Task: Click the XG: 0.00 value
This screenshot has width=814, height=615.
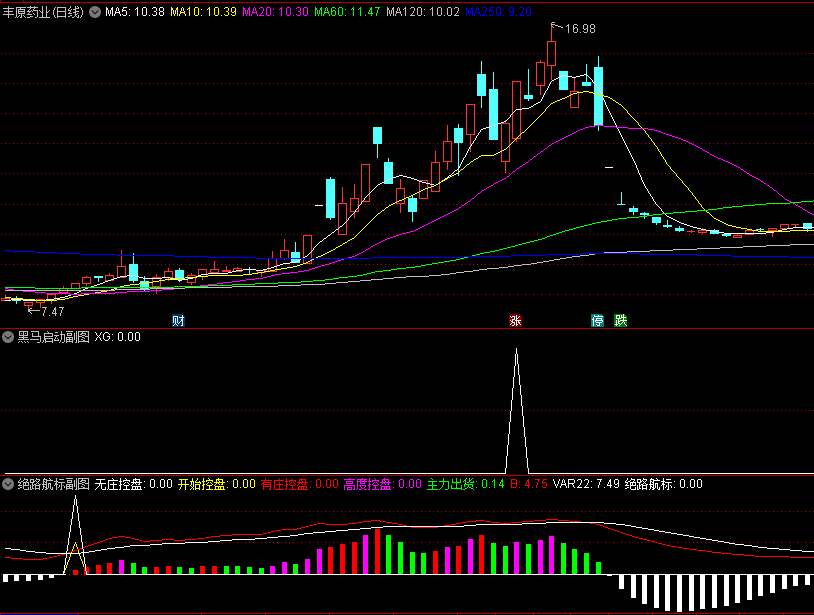Action: (x=117, y=337)
